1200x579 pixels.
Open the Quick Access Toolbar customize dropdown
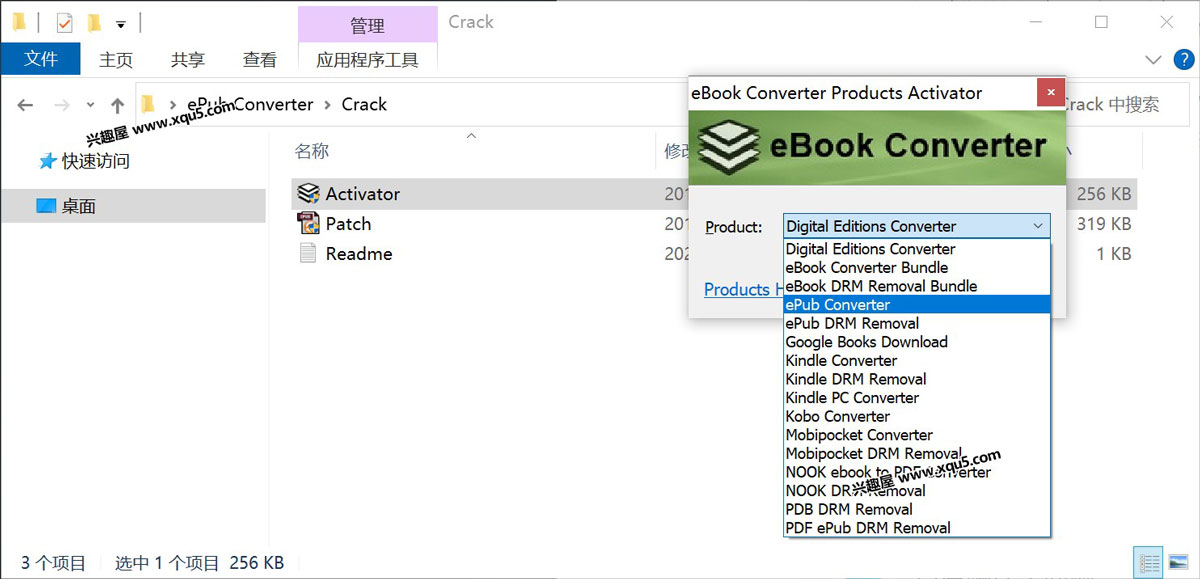pos(121,23)
